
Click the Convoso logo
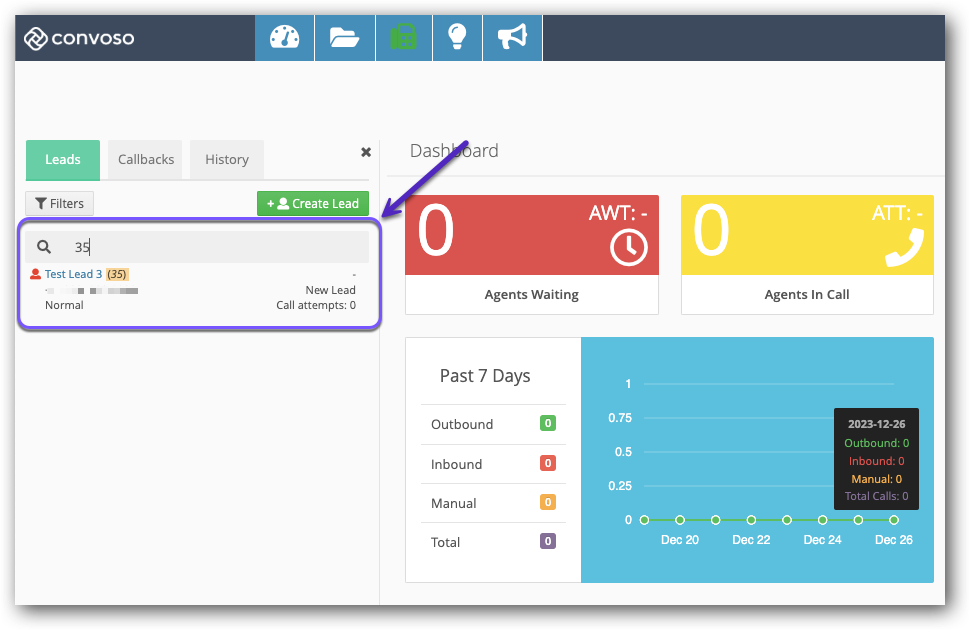tap(79, 39)
